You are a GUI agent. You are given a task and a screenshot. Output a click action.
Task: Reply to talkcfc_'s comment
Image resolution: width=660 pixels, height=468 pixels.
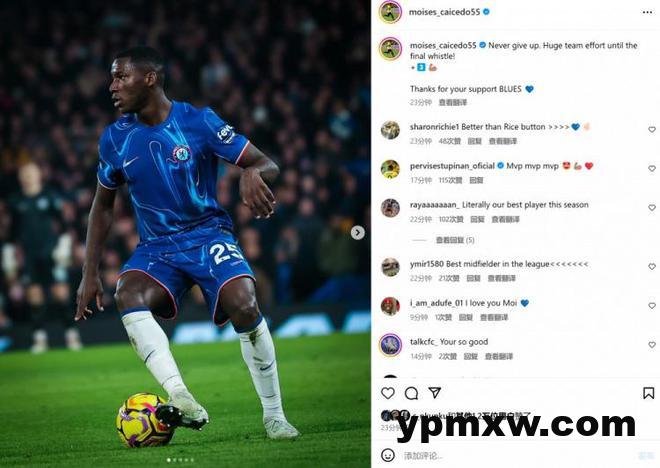click(471, 356)
